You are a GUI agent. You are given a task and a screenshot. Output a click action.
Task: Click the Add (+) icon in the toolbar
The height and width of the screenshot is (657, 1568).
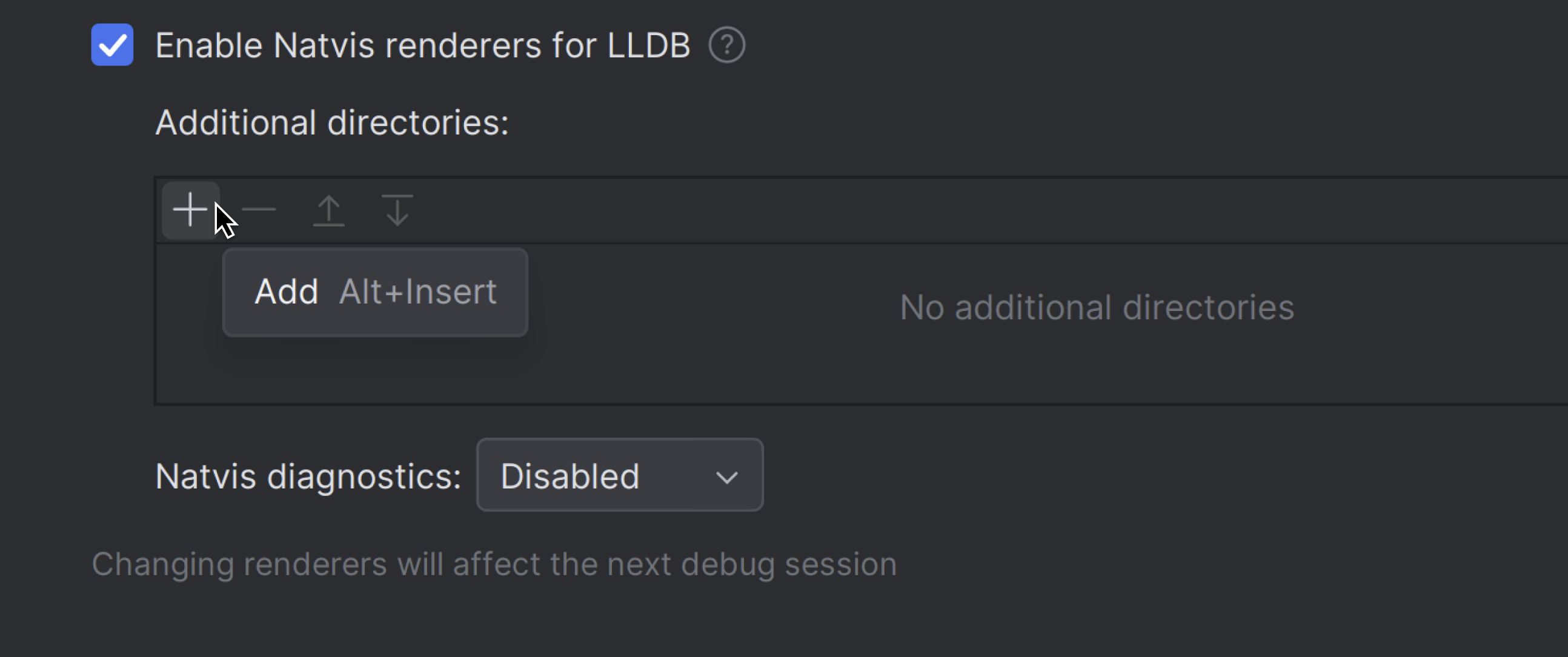coord(189,210)
